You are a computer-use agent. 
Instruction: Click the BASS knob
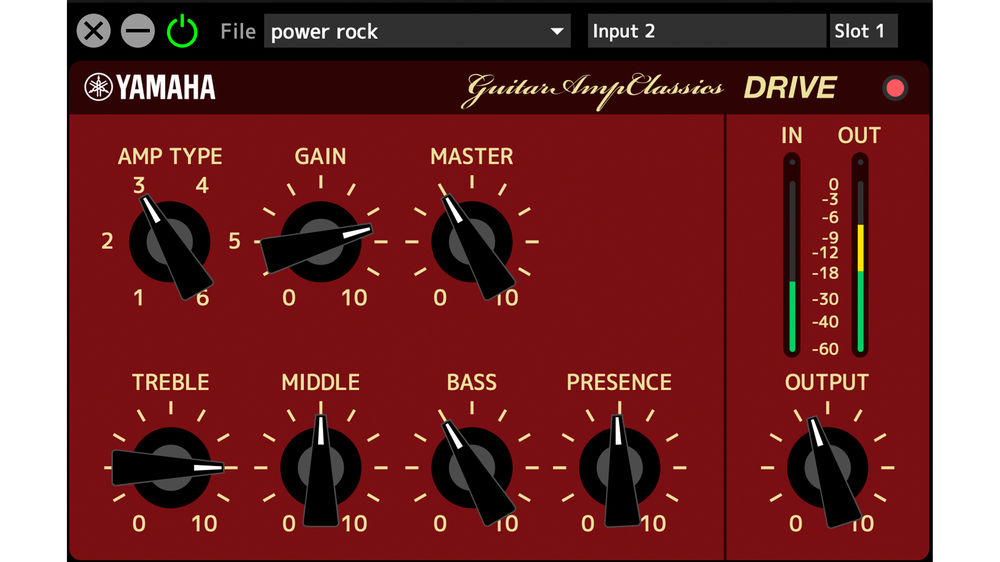pyautogui.click(x=471, y=467)
